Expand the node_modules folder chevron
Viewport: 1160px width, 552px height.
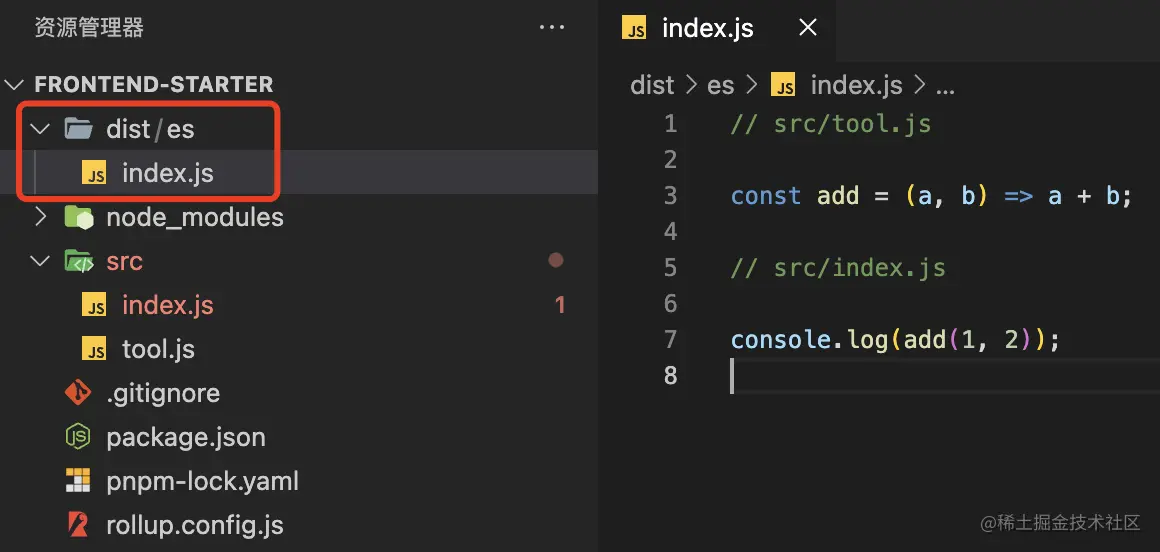(x=40, y=217)
